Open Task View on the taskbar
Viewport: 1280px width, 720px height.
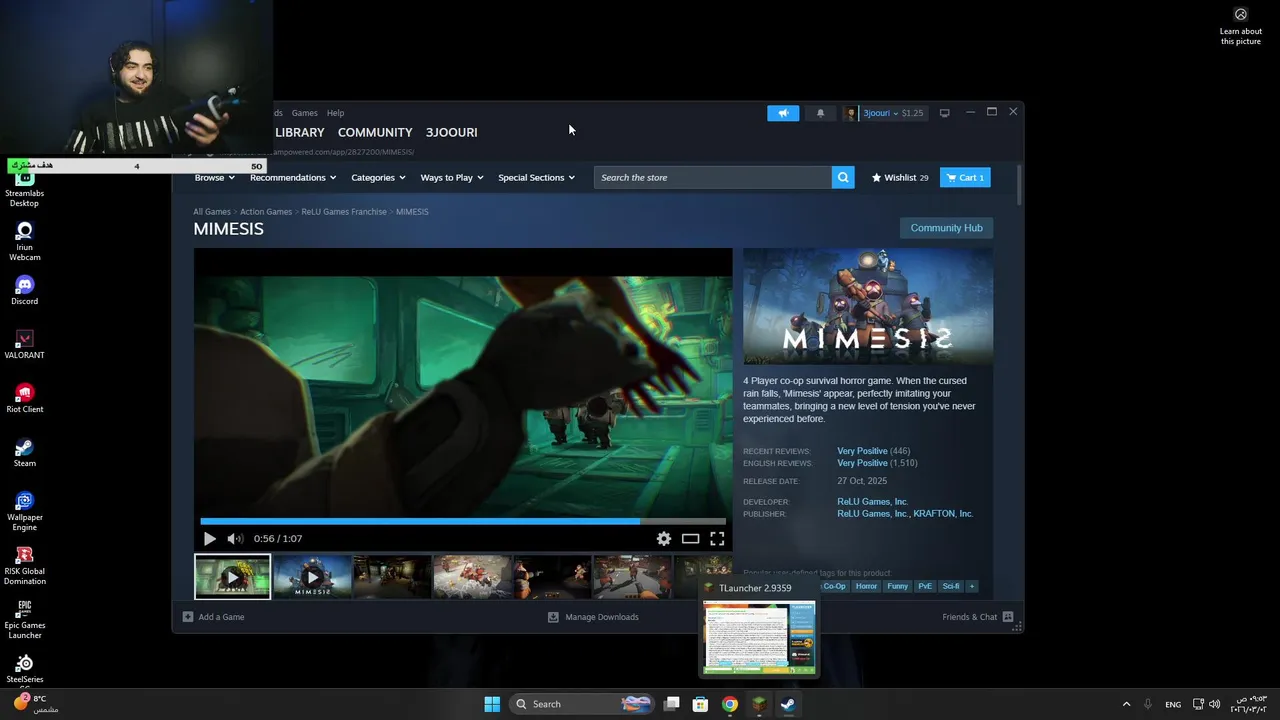pyautogui.click(x=672, y=704)
